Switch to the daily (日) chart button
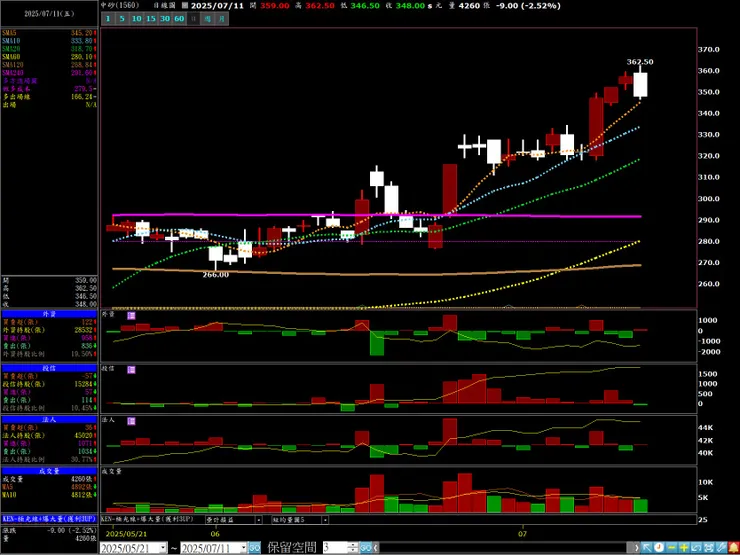740x555 pixels. [x=193, y=18]
